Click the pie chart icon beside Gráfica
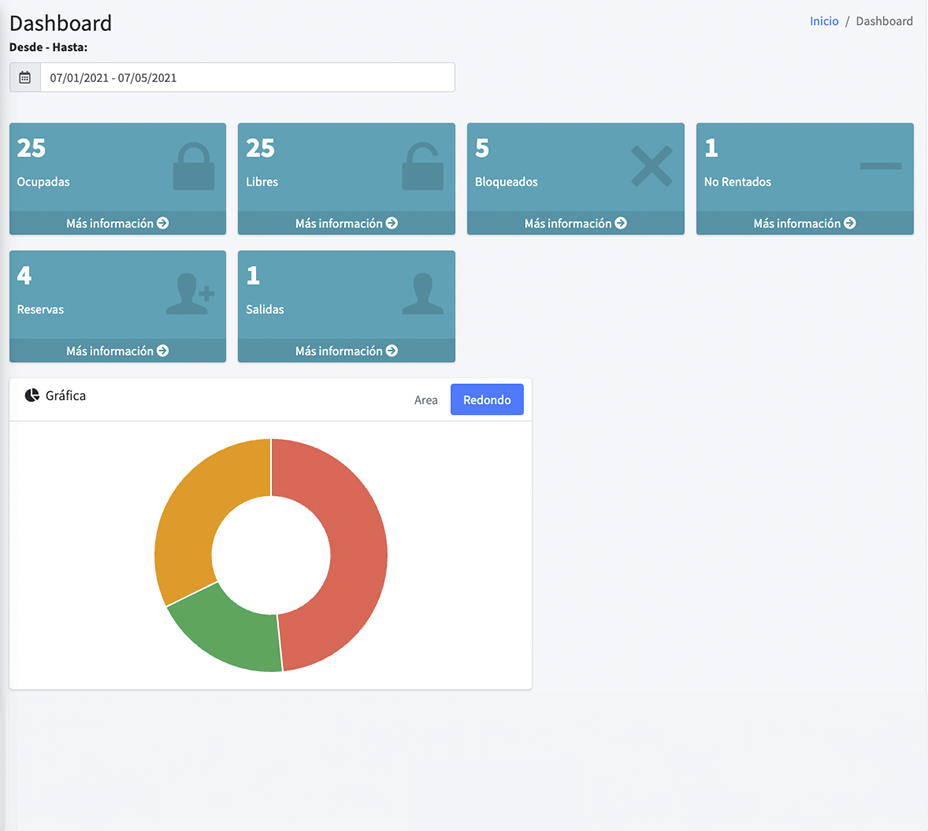Viewport: 928px width, 831px height. 31,396
